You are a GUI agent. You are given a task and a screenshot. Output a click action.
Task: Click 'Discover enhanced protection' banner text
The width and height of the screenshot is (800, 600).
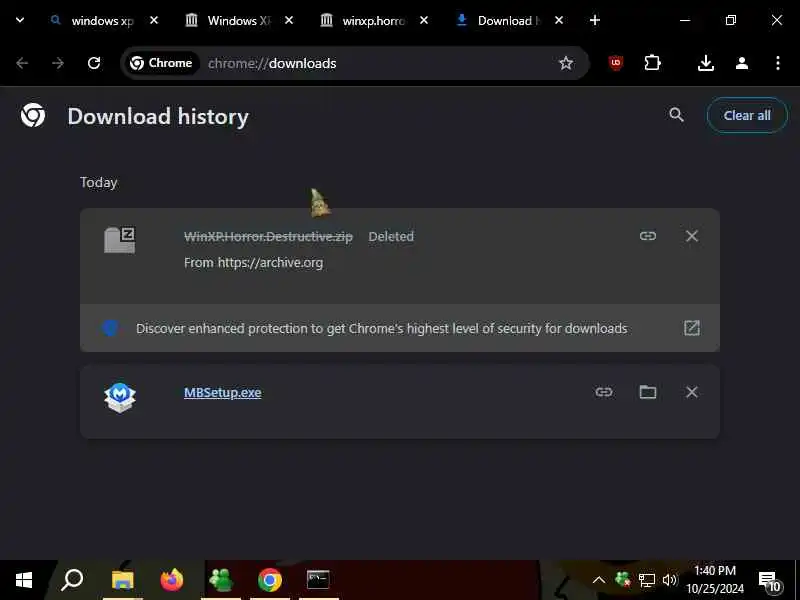[382, 329]
